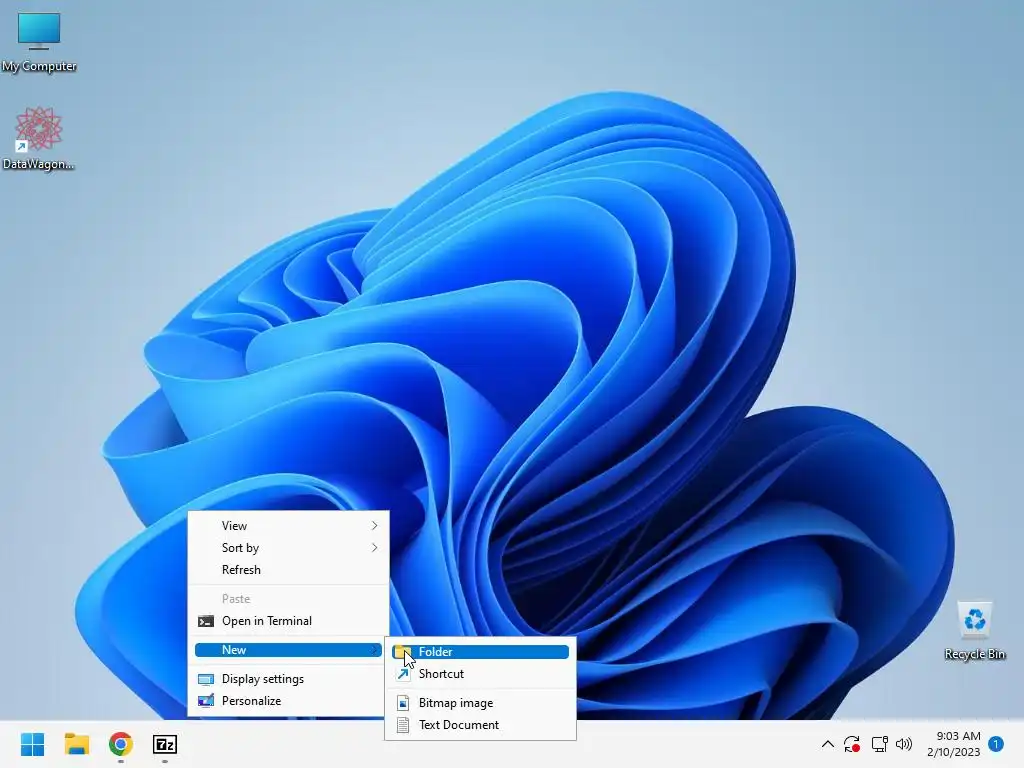
Task: Create a new Text Document
Action: [481, 725]
